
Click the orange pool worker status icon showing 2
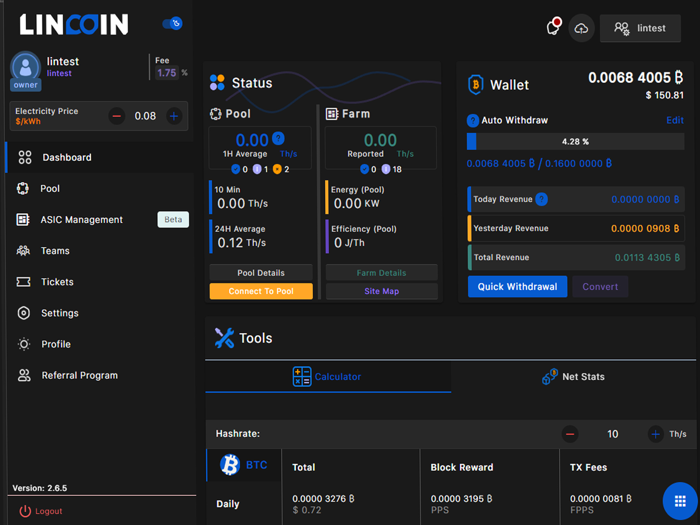point(277,169)
